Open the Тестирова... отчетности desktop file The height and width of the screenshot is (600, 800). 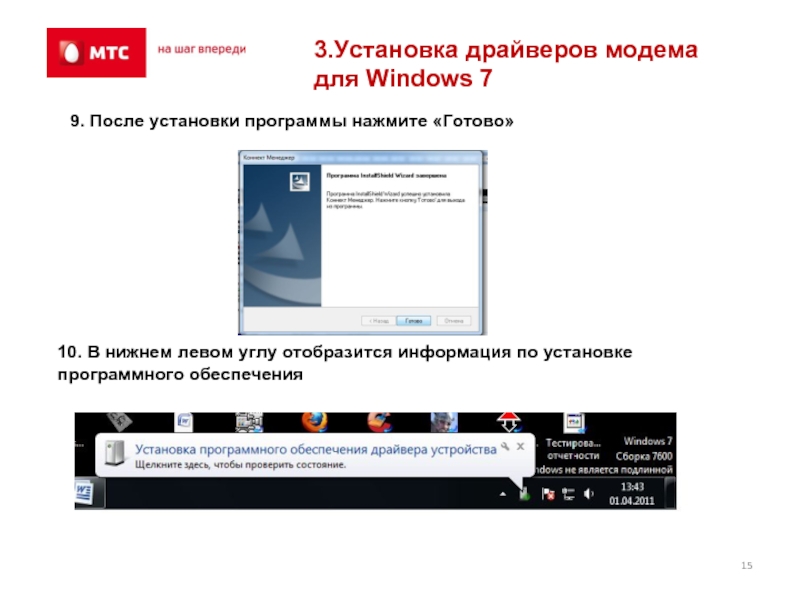(573, 437)
